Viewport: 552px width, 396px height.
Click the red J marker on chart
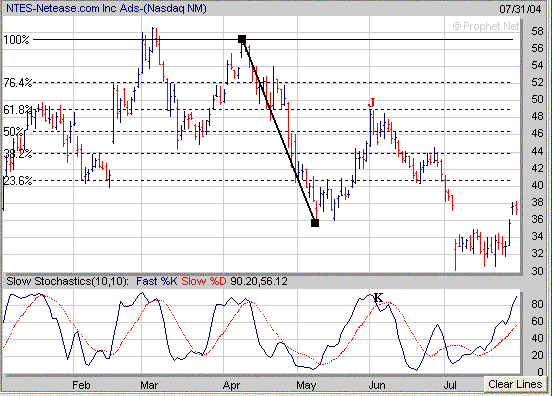click(x=371, y=102)
